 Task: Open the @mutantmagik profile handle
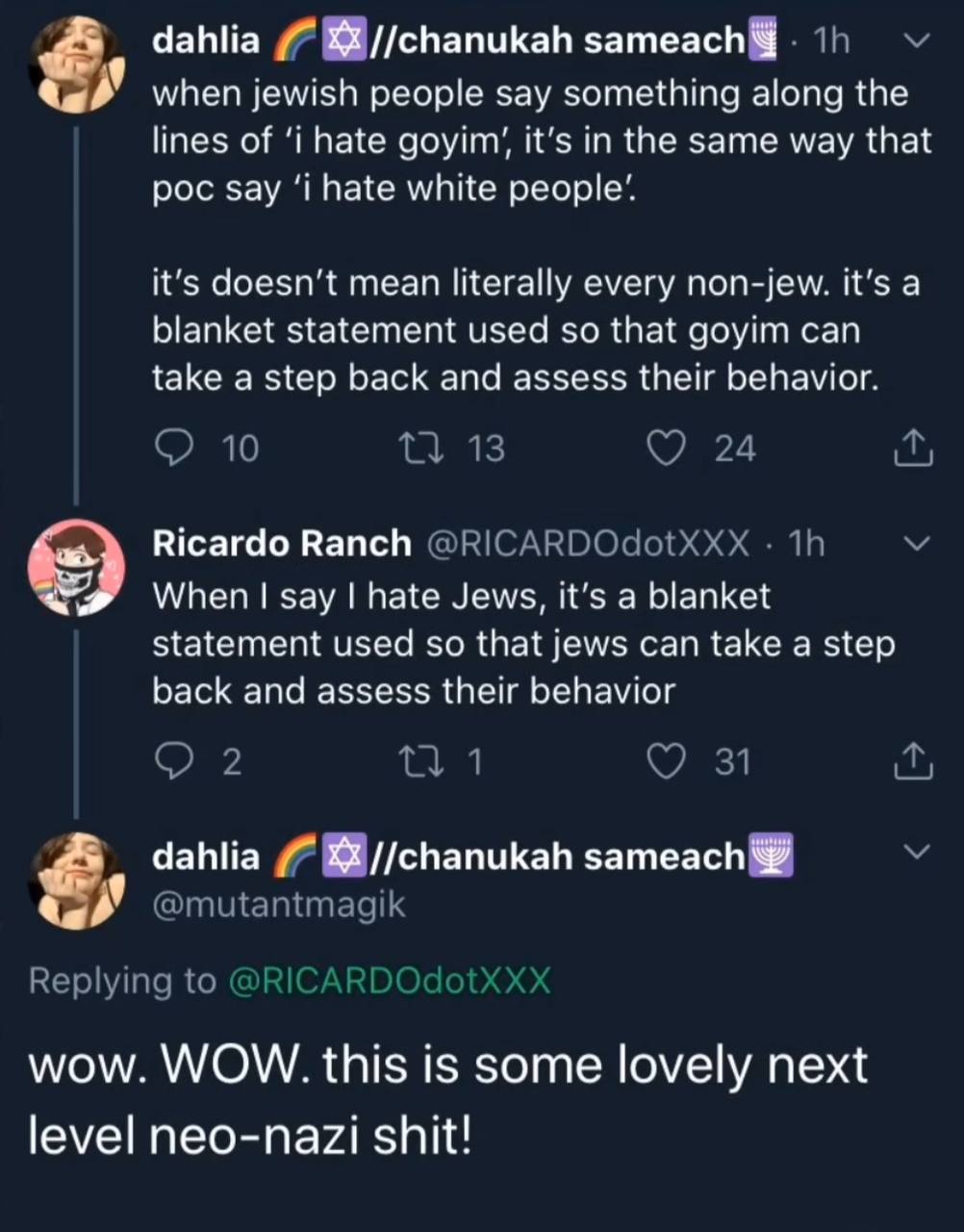279,905
